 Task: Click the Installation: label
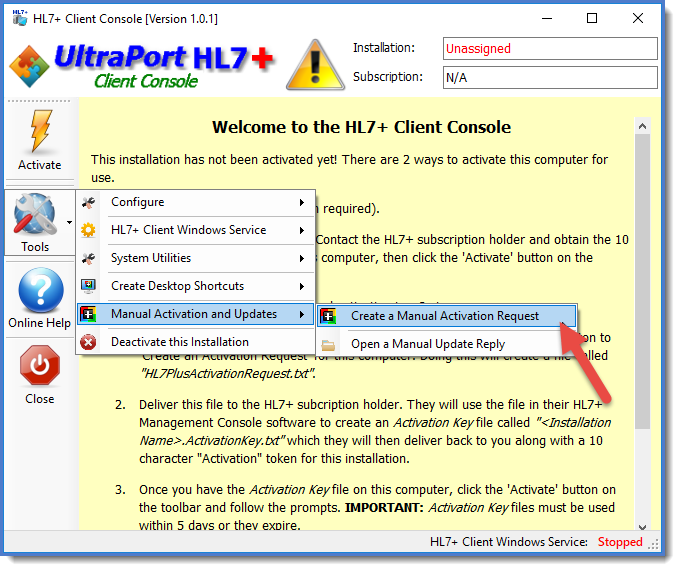[x=384, y=48]
